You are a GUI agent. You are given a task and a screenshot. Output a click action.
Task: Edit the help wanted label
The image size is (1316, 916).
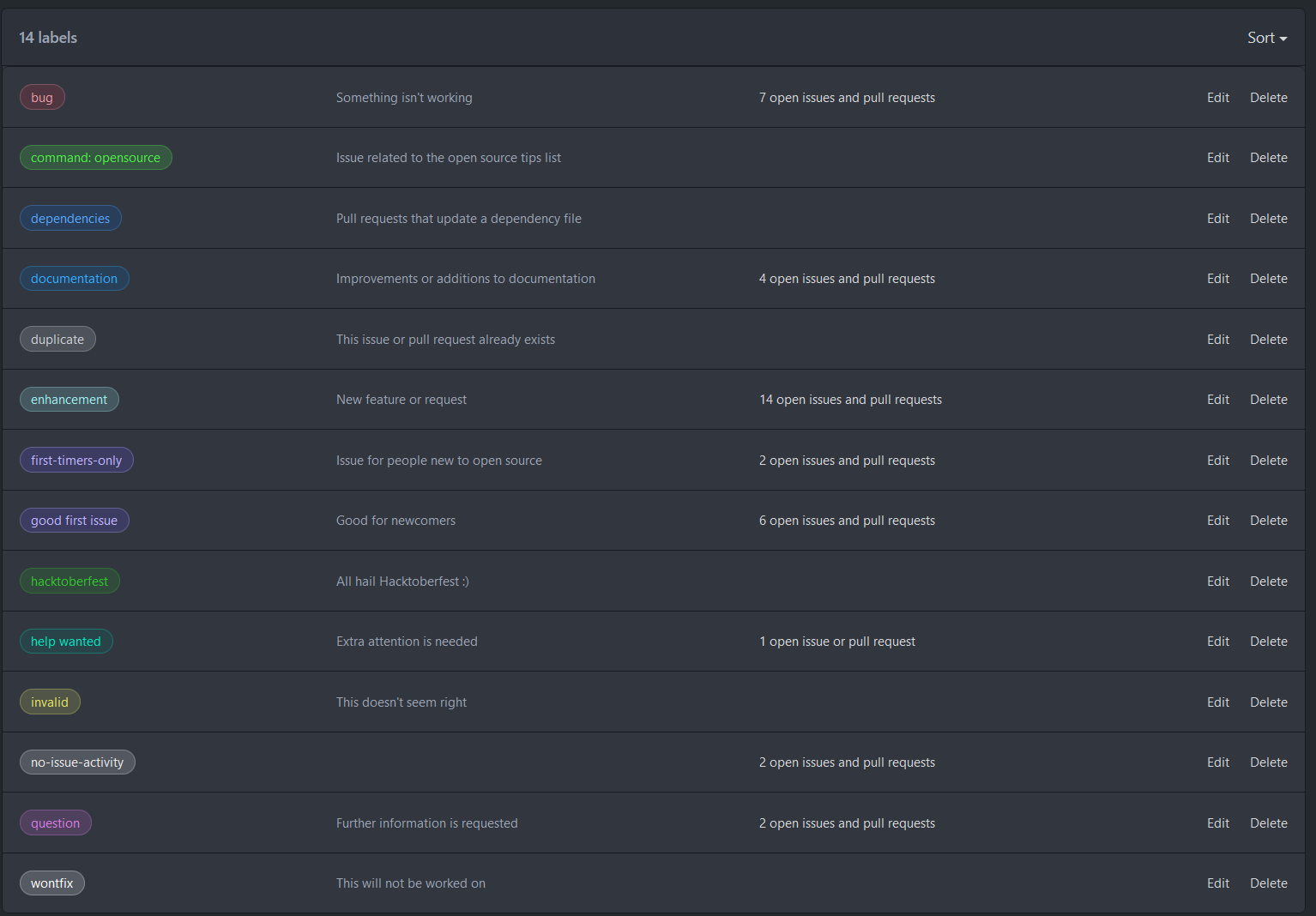(1218, 642)
